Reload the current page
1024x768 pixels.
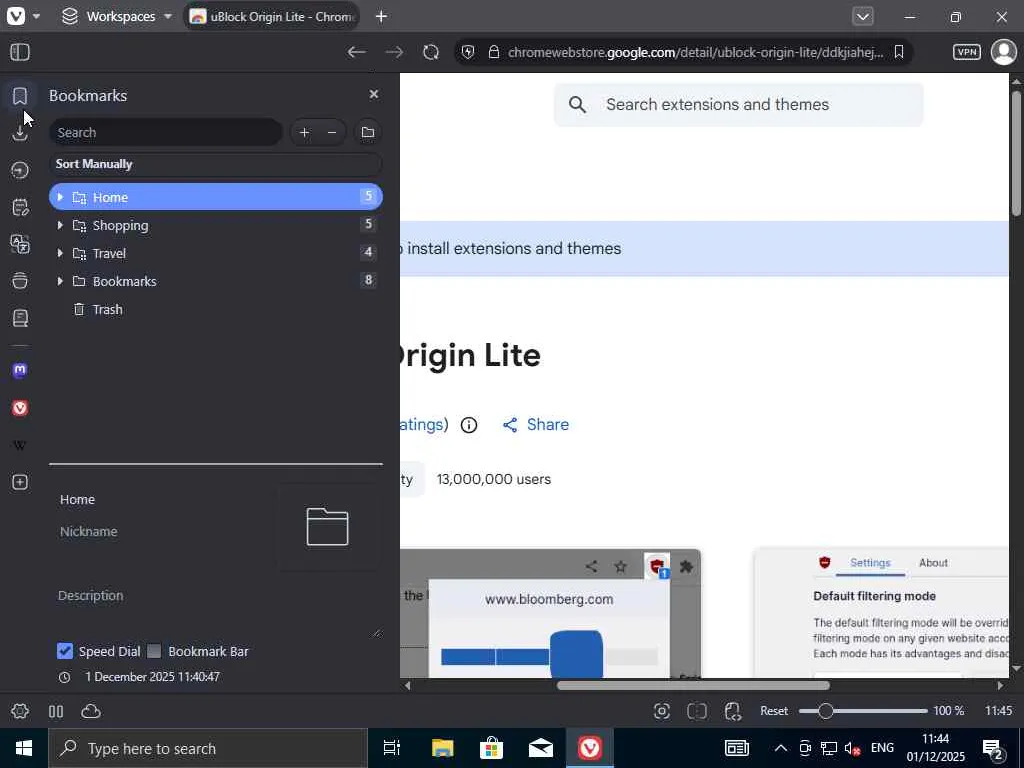431,52
